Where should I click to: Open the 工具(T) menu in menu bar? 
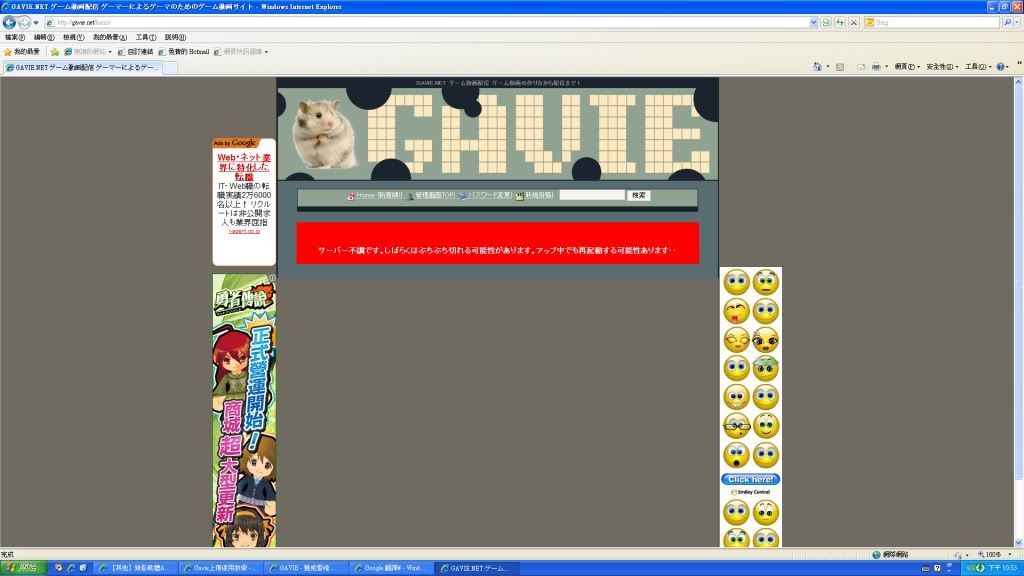click(146, 37)
